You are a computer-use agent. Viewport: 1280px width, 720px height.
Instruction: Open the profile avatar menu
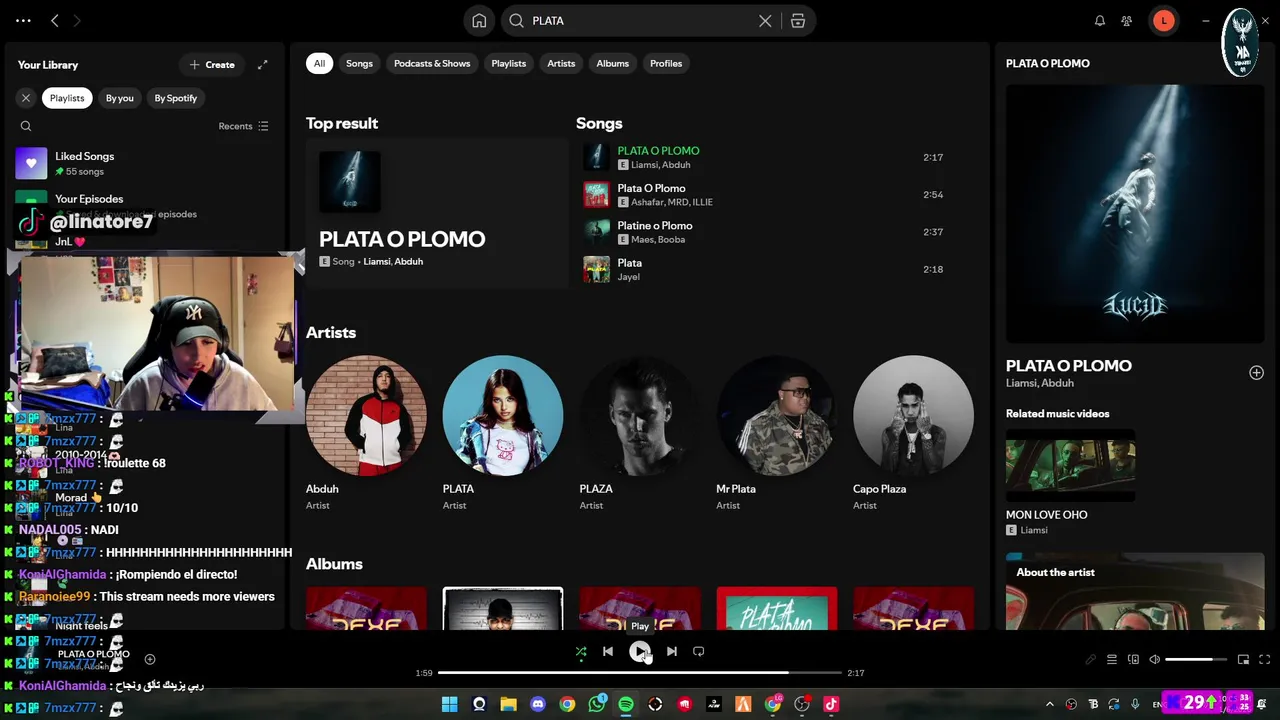(1163, 21)
